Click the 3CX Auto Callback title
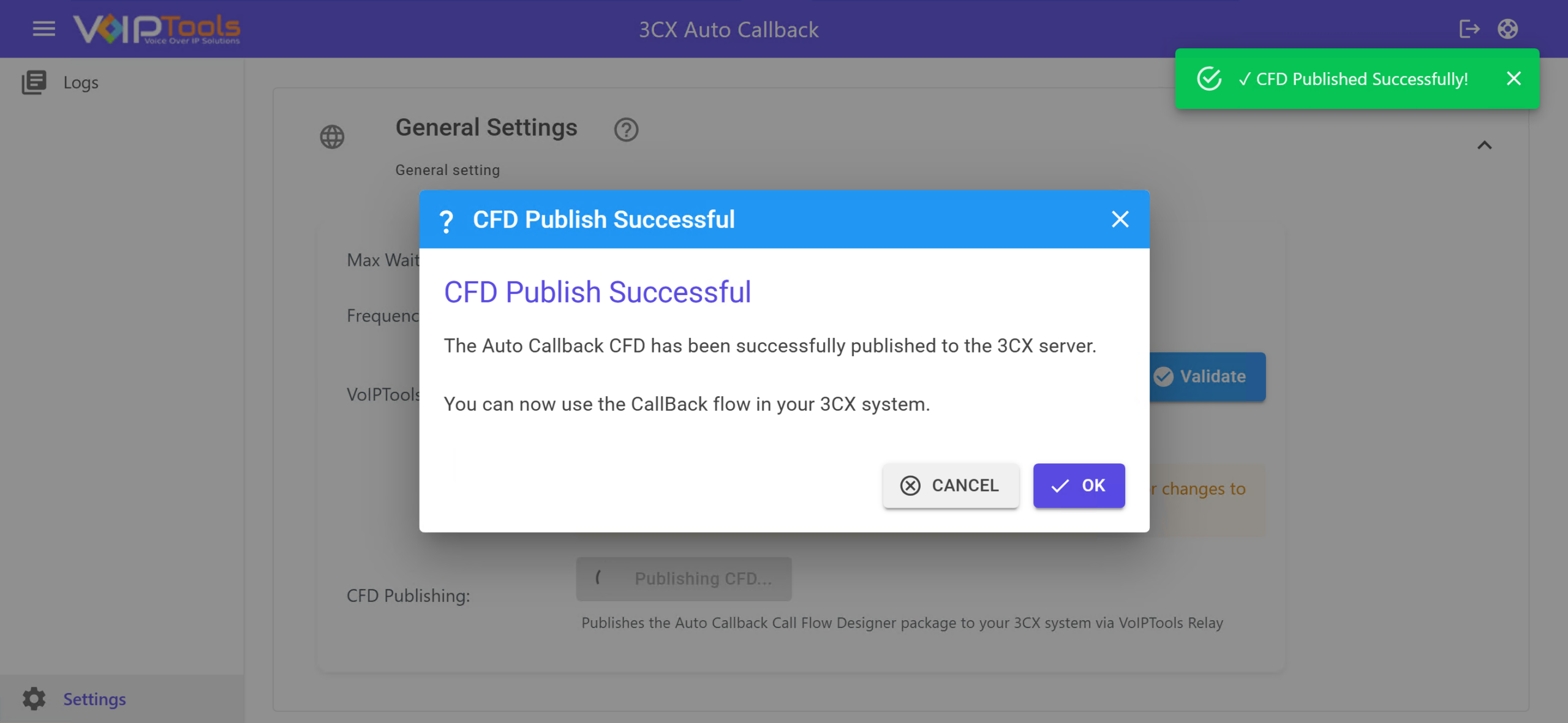Viewport: 1568px width, 723px height. [x=729, y=29]
